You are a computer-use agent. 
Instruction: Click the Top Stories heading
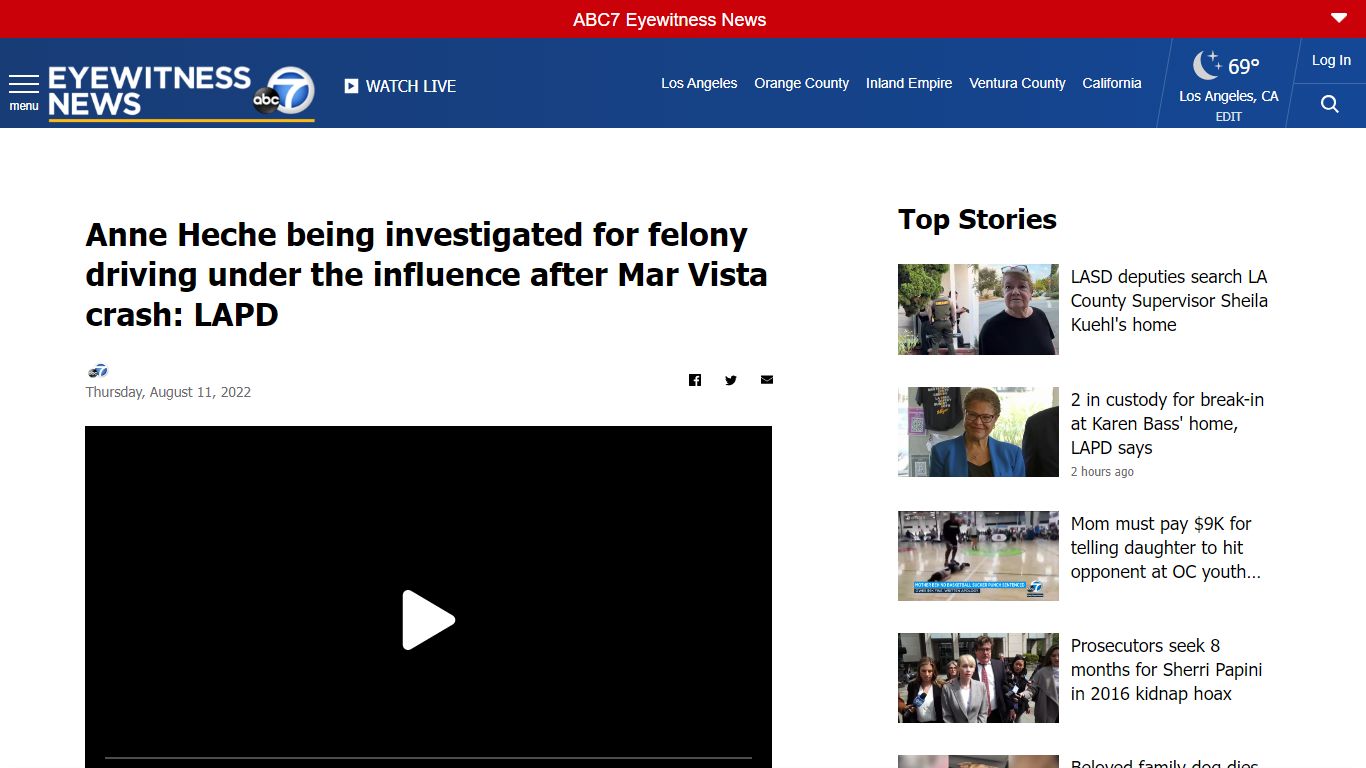(x=977, y=219)
